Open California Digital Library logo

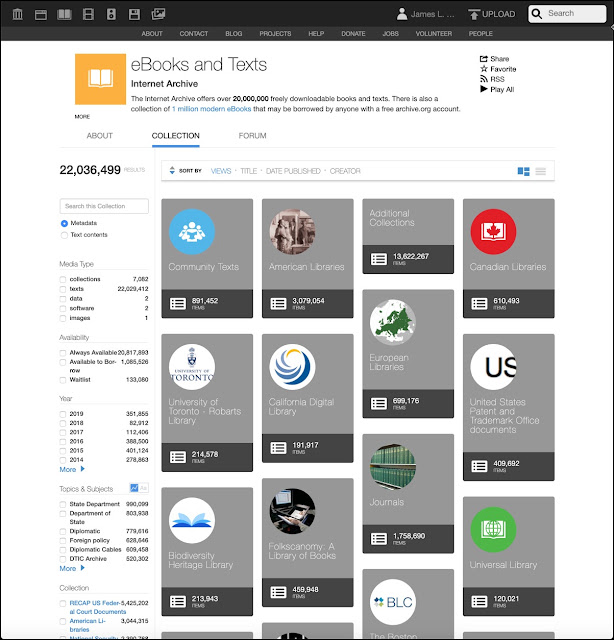tap(292, 367)
